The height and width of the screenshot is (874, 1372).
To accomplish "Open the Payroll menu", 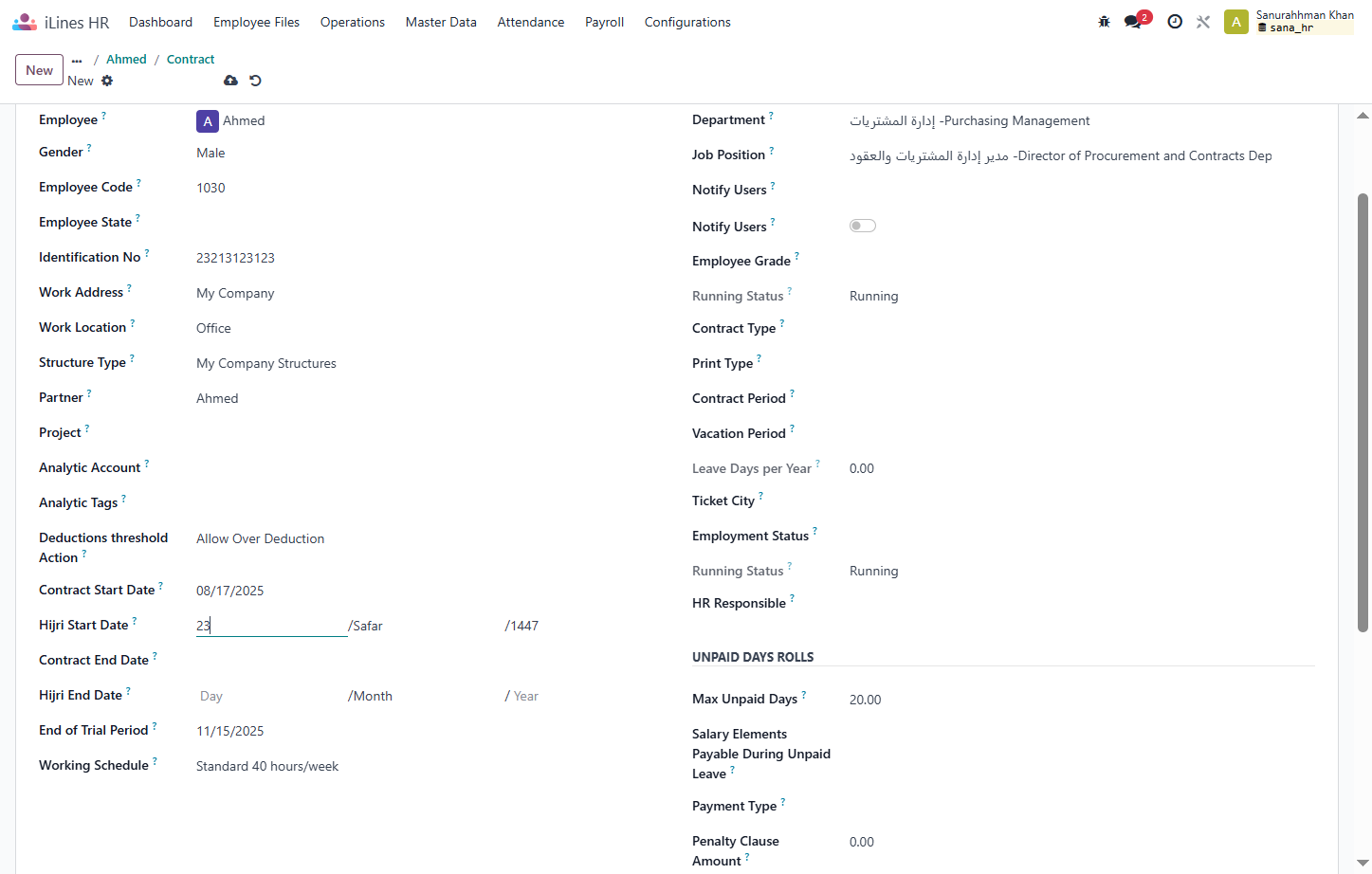I will pyautogui.click(x=604, y=22).
